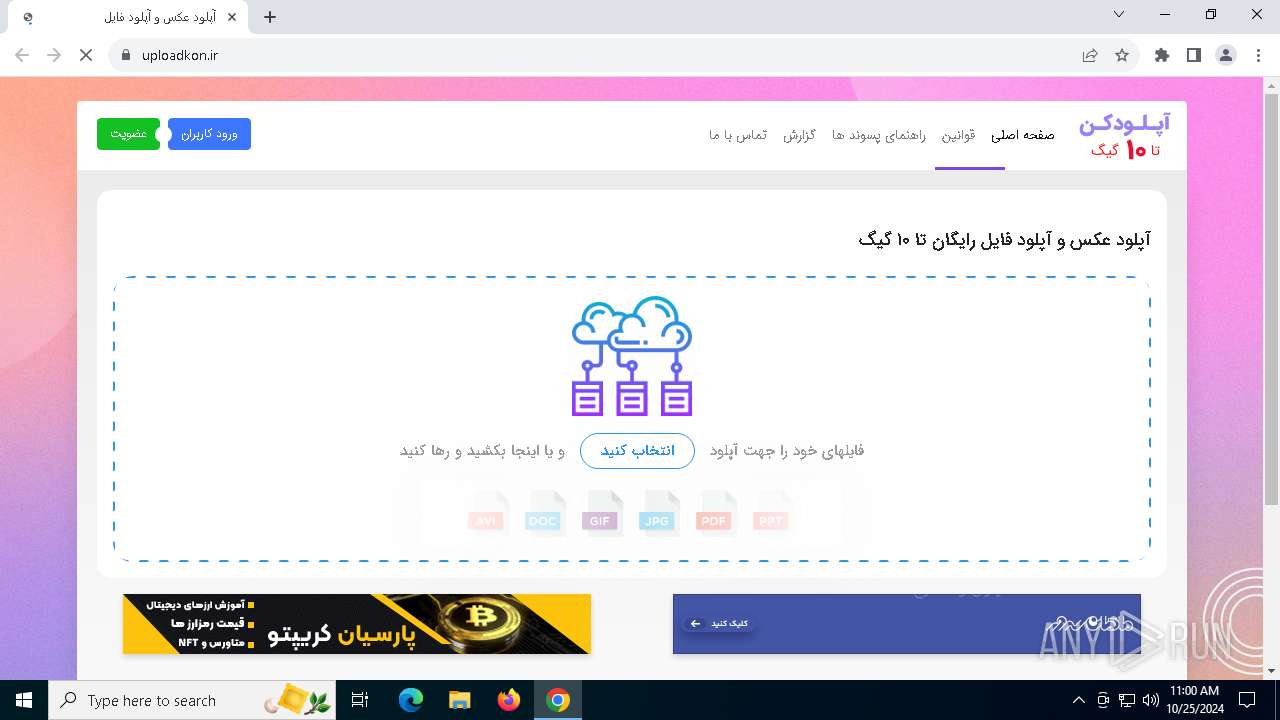Go back to the previous page
The width and height of the screenshot is (1280, 720).
point(22,55)
